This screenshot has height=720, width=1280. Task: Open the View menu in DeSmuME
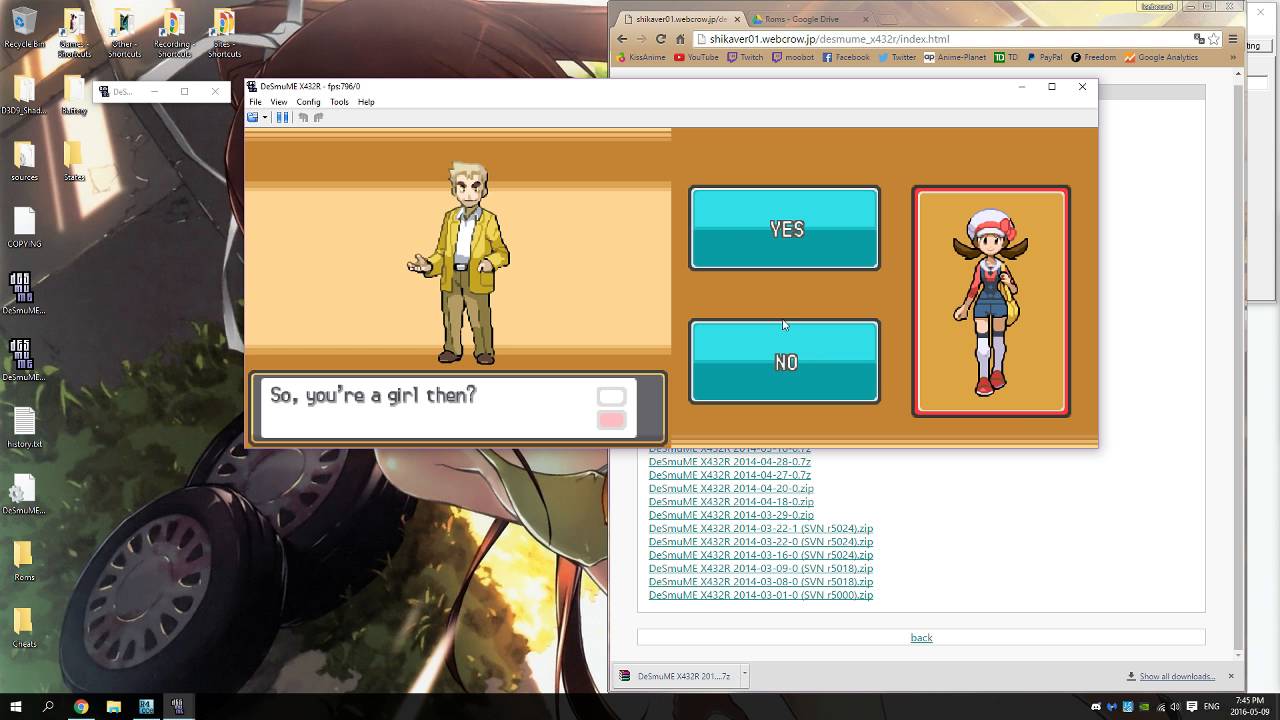pos(278,102)
